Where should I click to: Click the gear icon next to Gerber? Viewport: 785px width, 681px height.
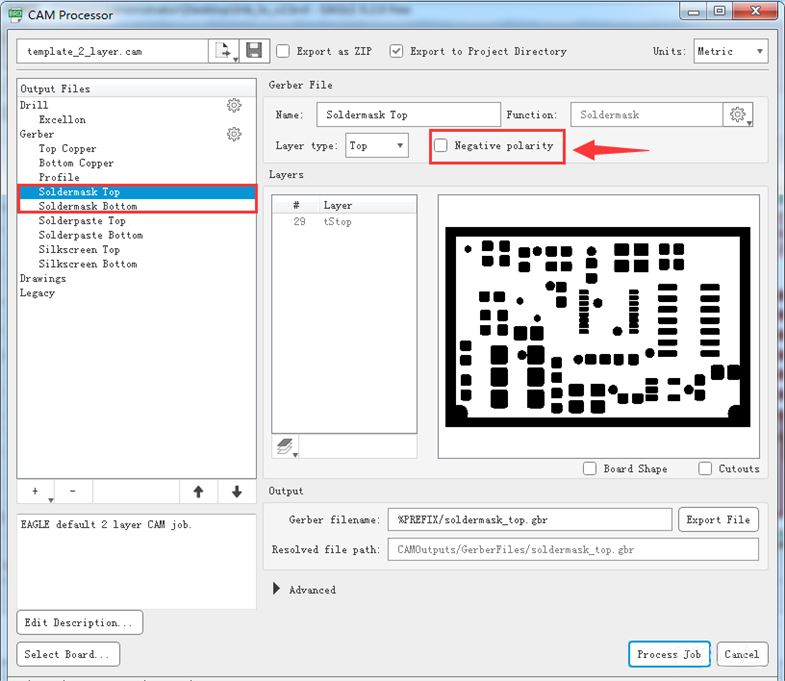[233, 134]
